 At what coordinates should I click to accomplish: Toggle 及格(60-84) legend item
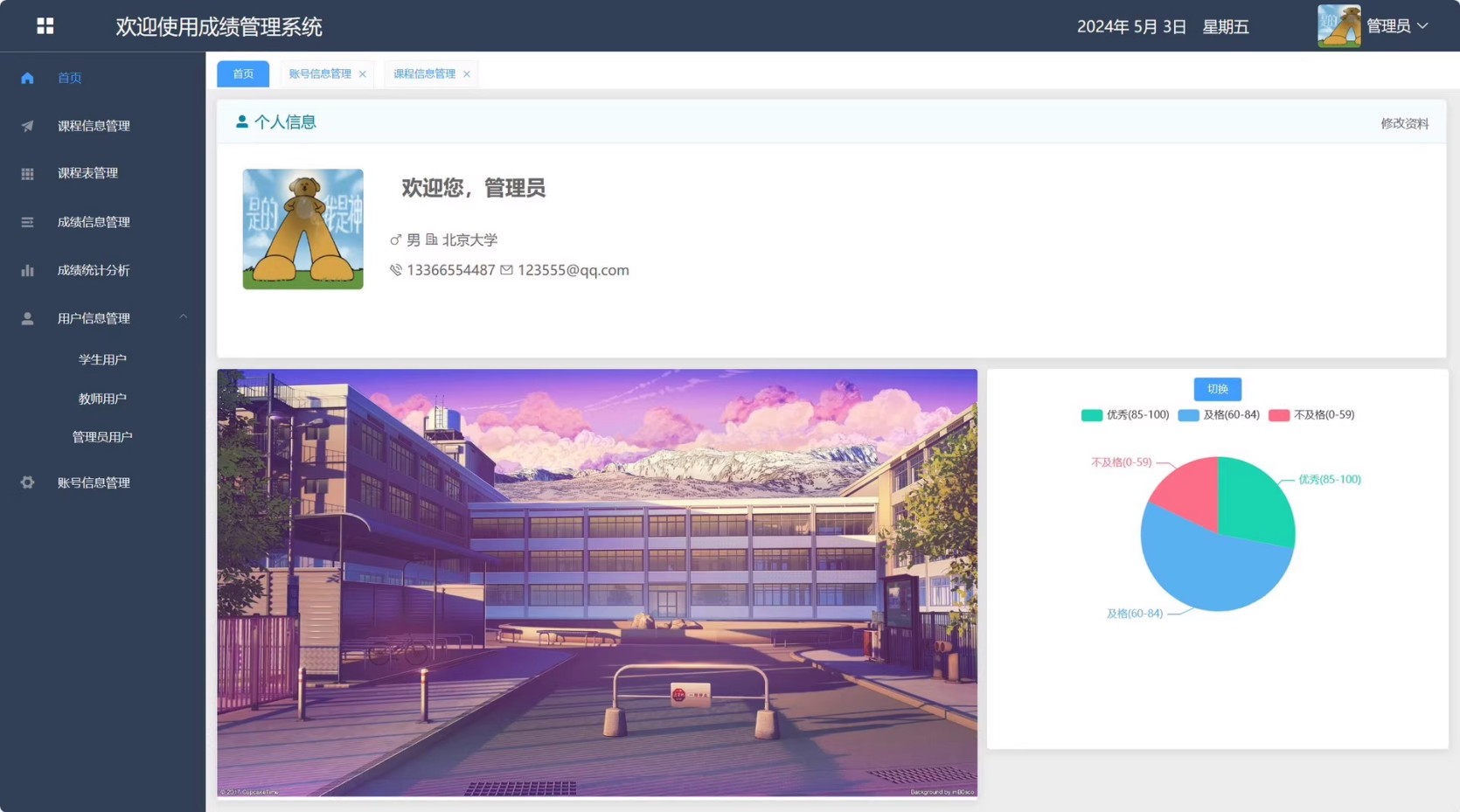[1219, 415]
